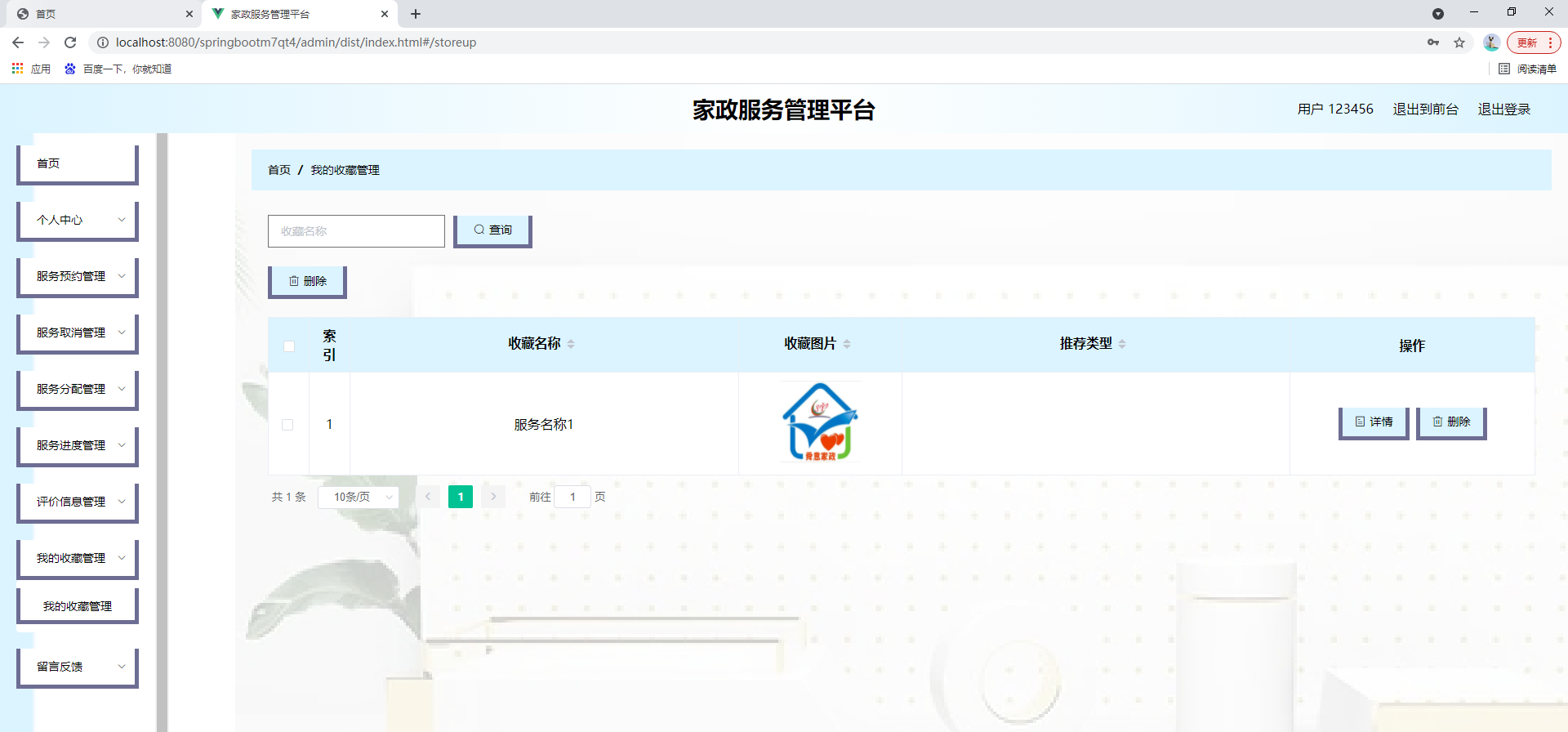Image resolution: width=1568 pixels, height=732 pixels.
Task: Open a new browser tab
Action: tap(416, 14)
